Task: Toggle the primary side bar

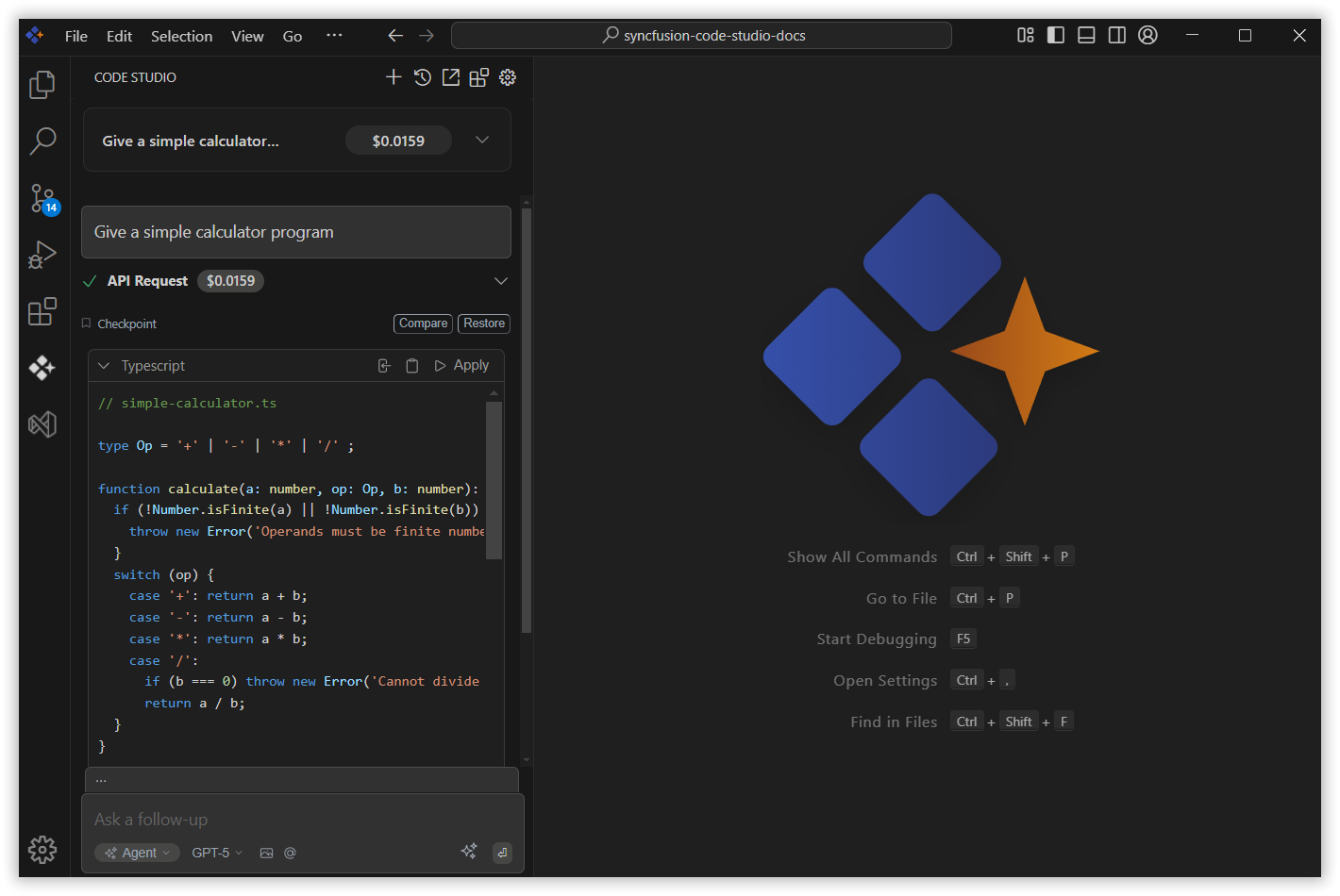Action: point(1056,36)
